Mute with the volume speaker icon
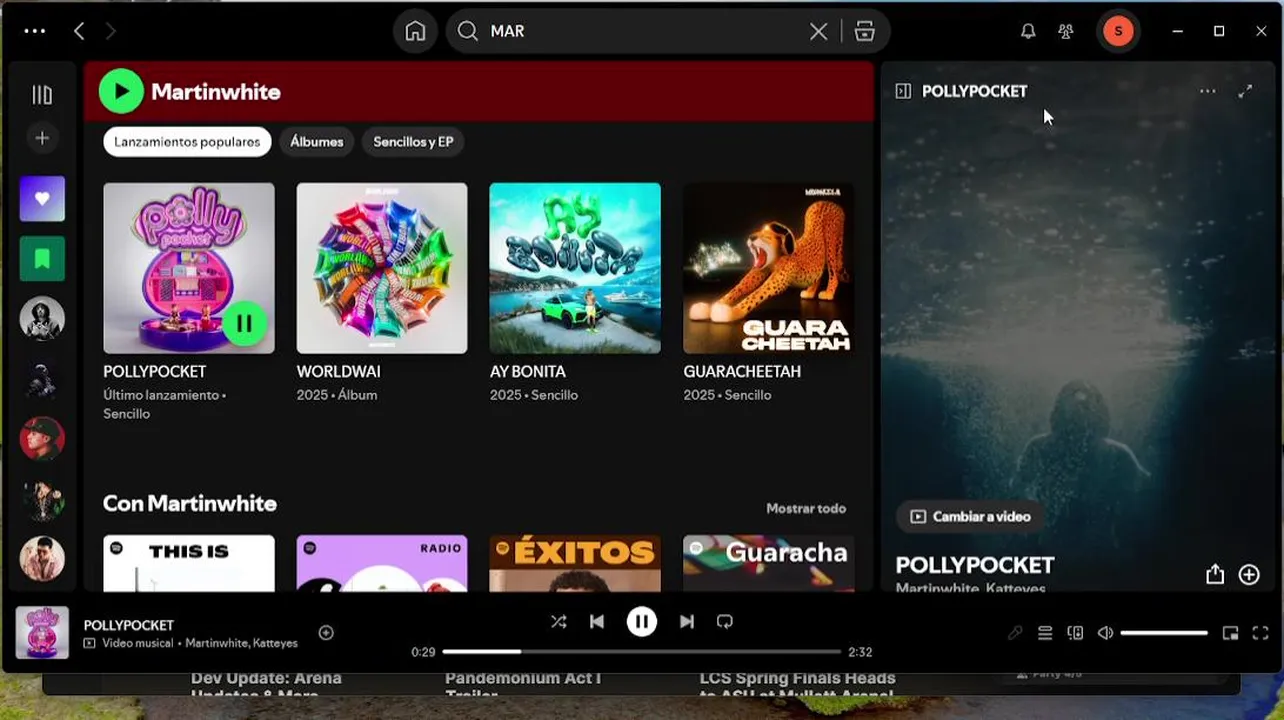The width and height of the screenshot is (1284, 720). [1105, 633]
